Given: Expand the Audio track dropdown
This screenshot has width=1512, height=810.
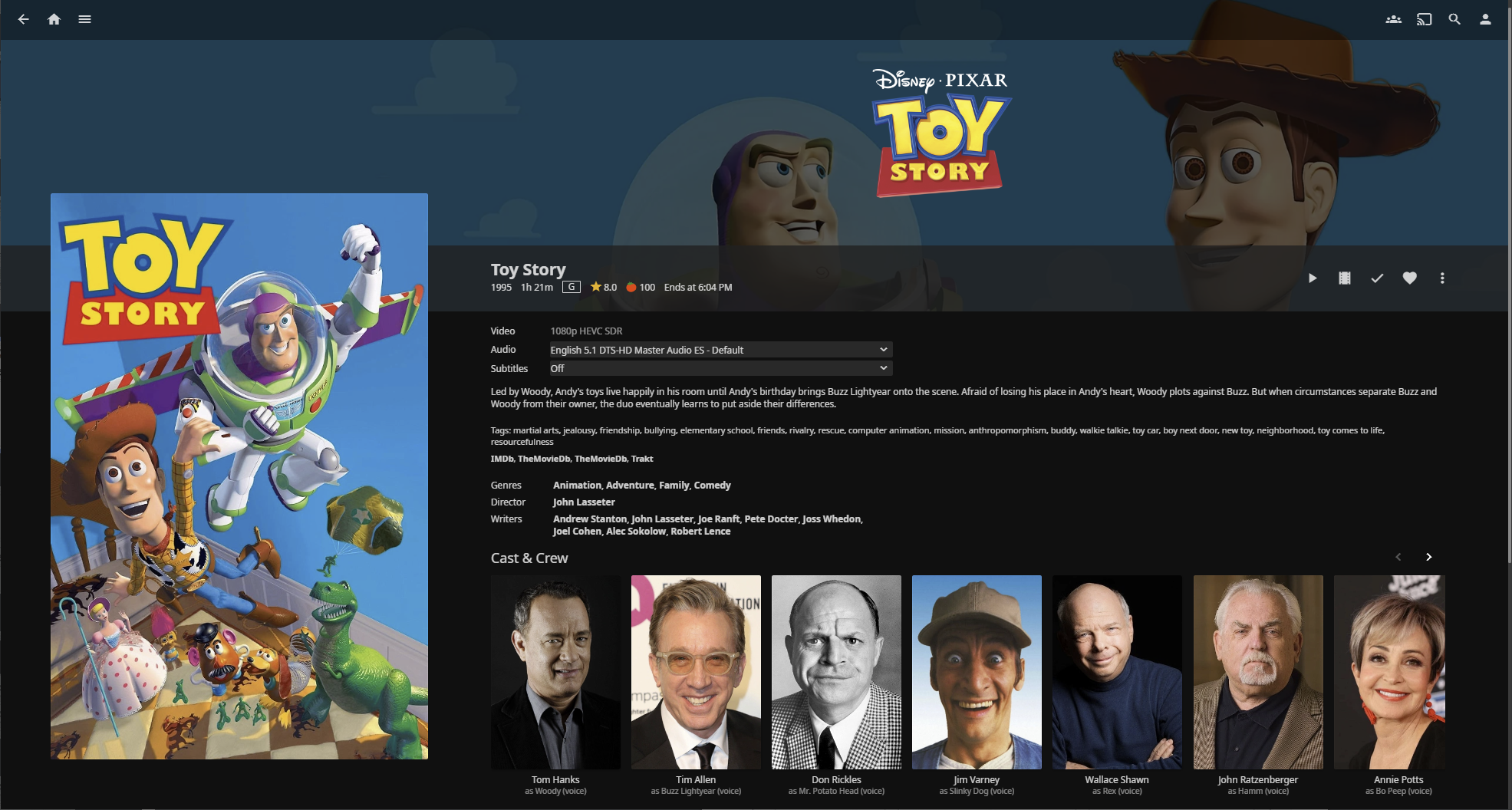Looking at the screenshot, I should click(720, 350).
